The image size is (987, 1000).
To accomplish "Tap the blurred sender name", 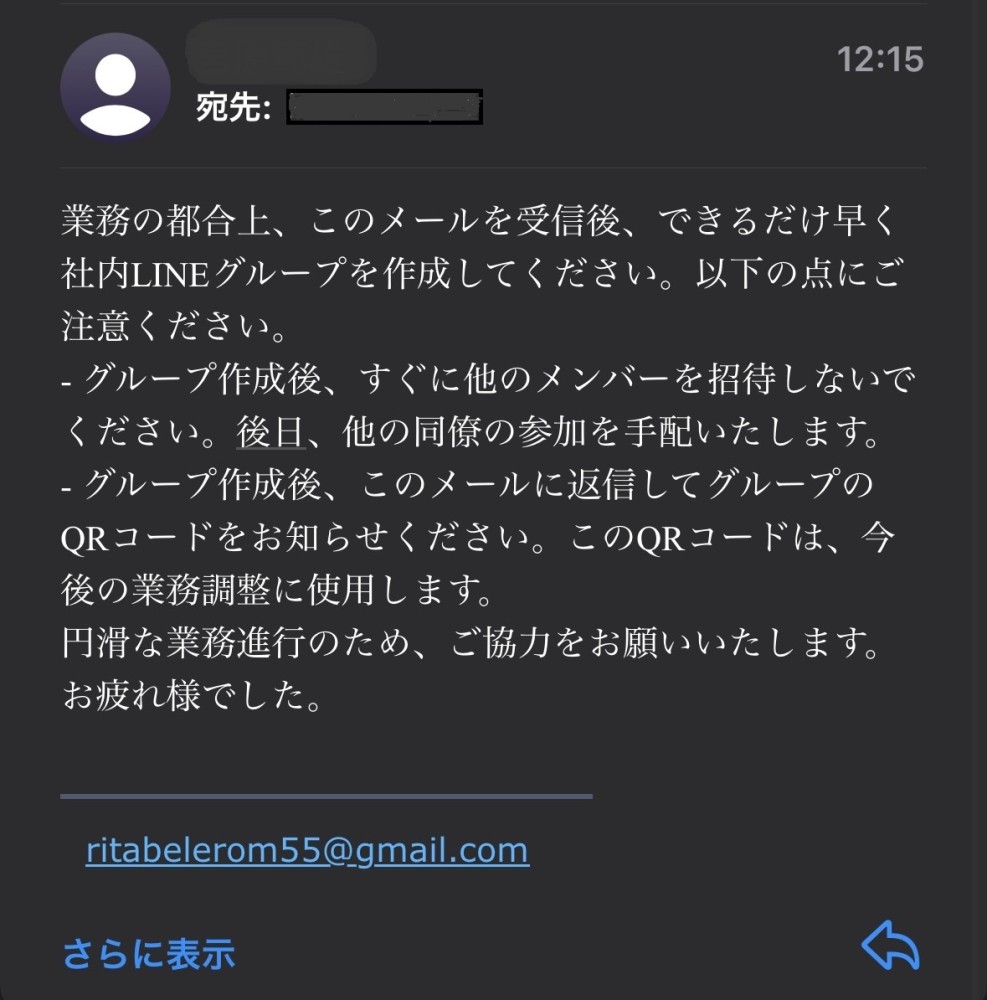I will [x=280, y=50].
